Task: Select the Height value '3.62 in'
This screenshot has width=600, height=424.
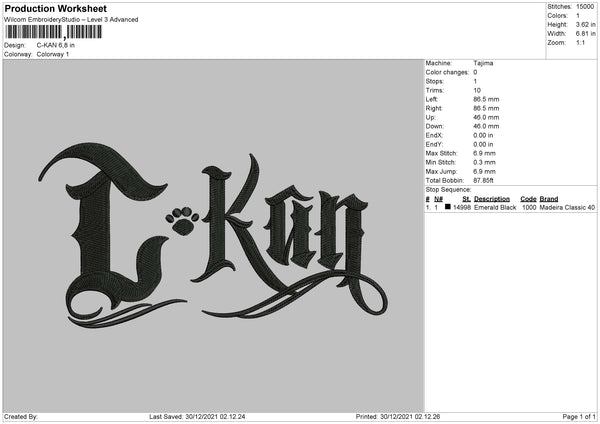Action: 585,24
